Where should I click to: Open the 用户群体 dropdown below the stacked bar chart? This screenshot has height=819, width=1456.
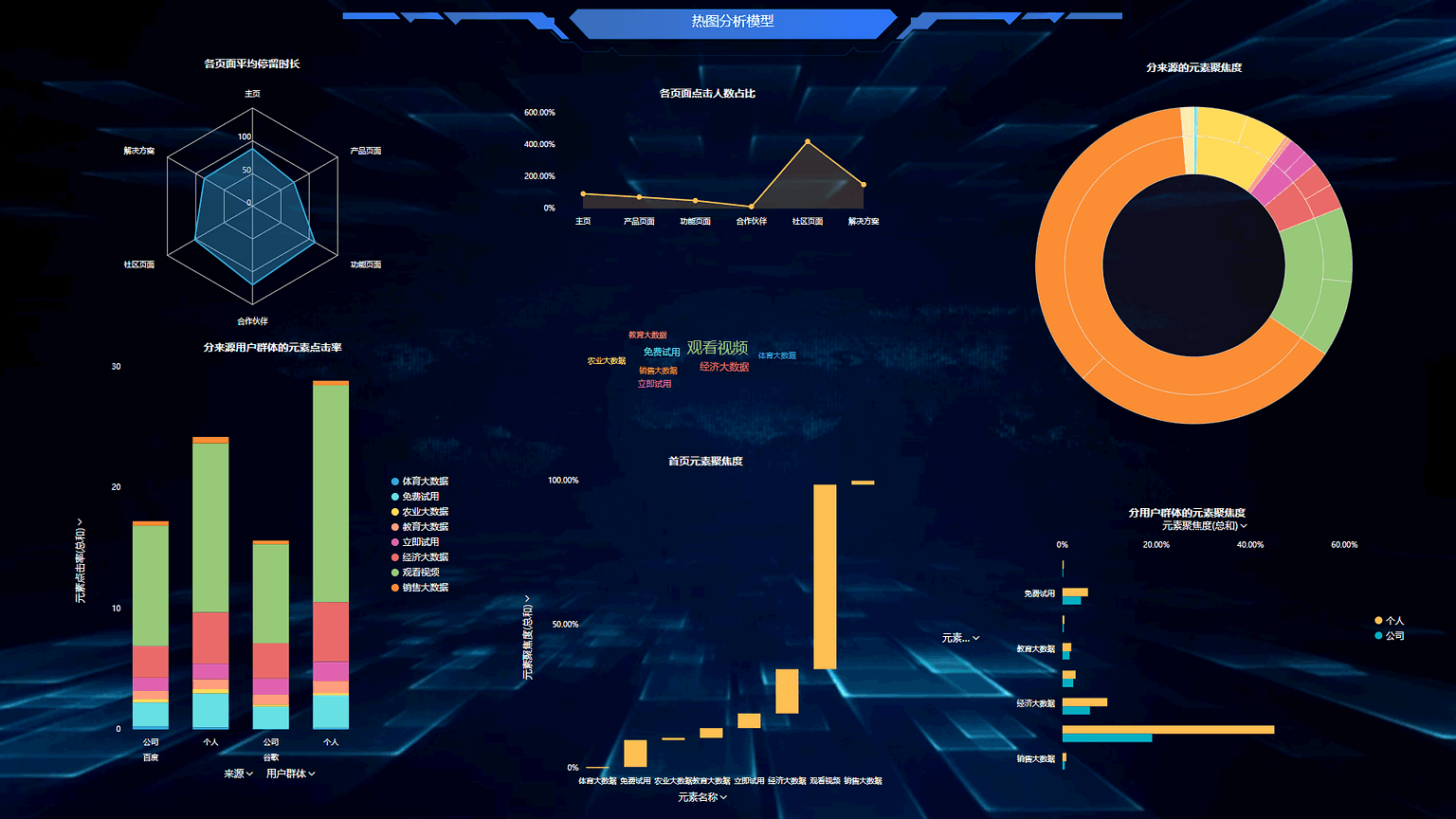[x=291, y=773]
